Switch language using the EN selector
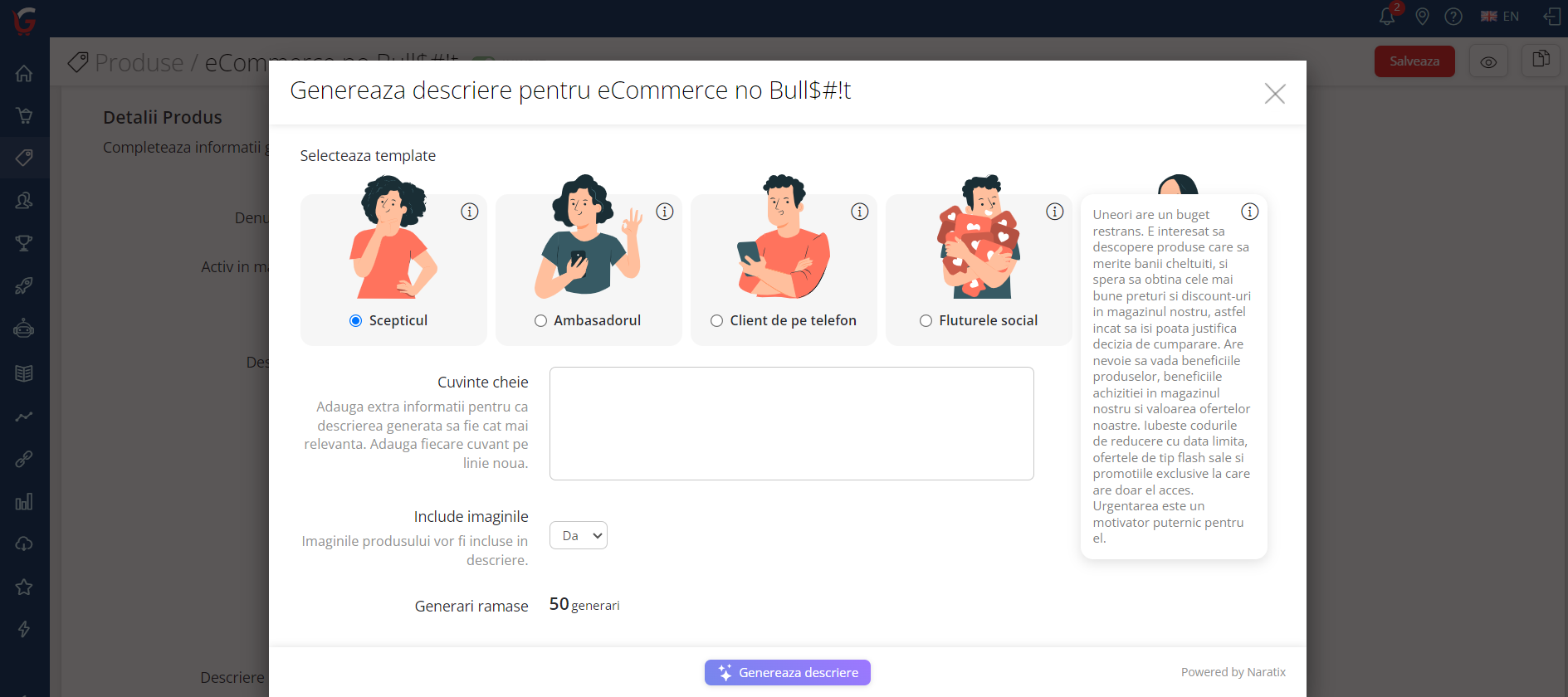This screenshot has height=697, width=1568. pyautogui.click(x=1500, y=16)
